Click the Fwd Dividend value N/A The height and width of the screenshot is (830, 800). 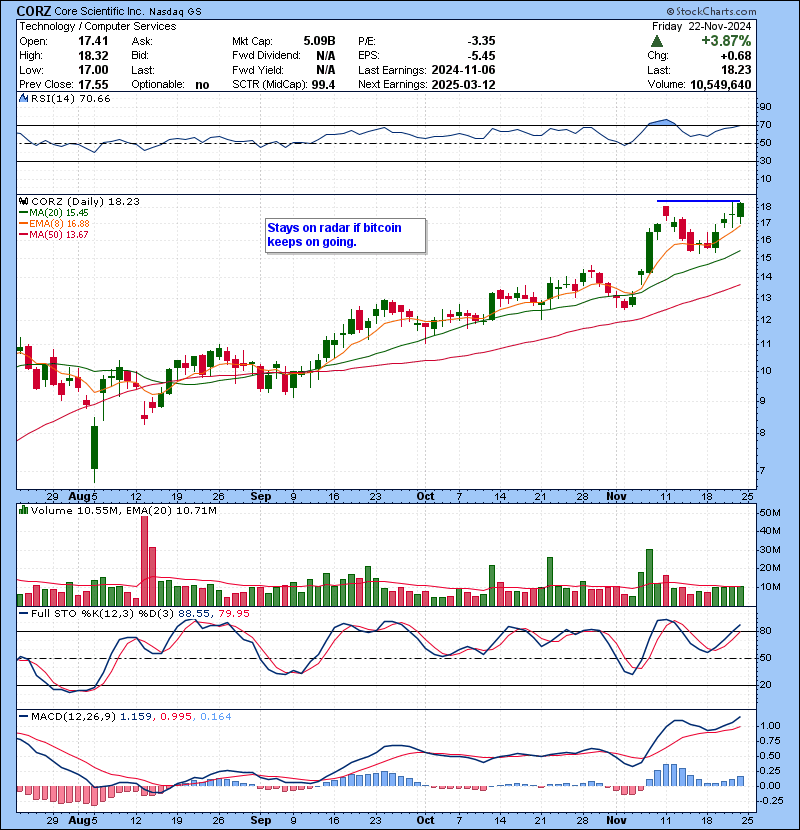click(x=326, y=56)
